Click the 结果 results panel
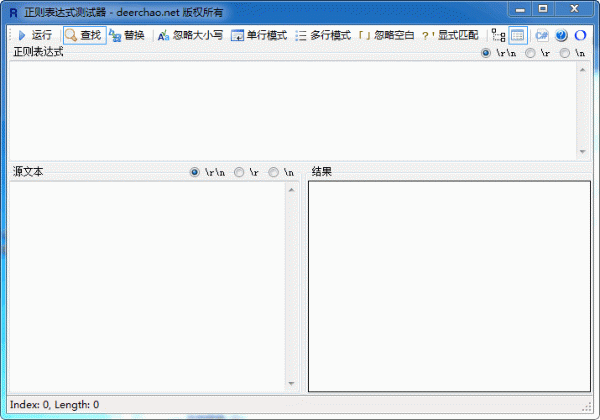This screenshot has height=420, width=600. 448,285
